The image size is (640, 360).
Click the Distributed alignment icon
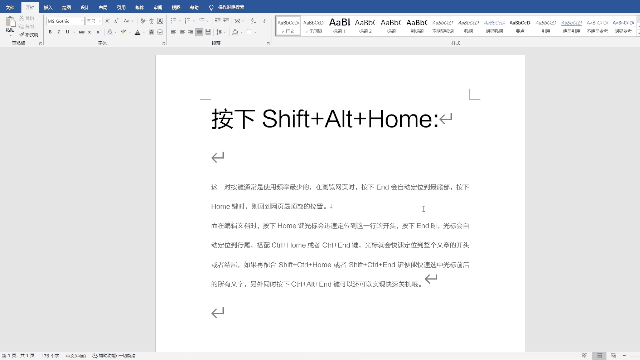(208, 32)
